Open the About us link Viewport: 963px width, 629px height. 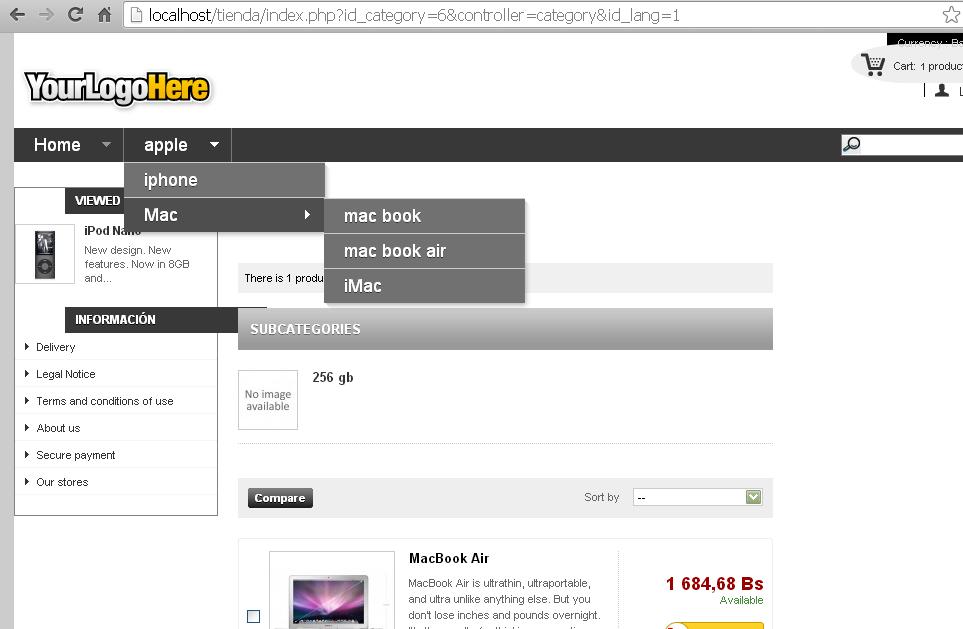(x=58, y=428)
